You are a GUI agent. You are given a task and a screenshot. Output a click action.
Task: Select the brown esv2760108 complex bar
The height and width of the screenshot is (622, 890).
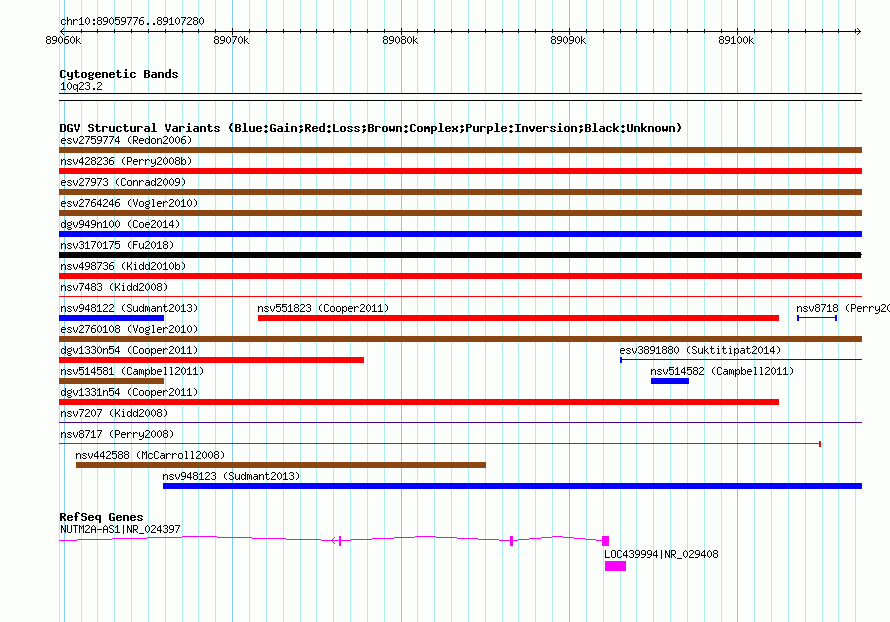tap(460, 339)
